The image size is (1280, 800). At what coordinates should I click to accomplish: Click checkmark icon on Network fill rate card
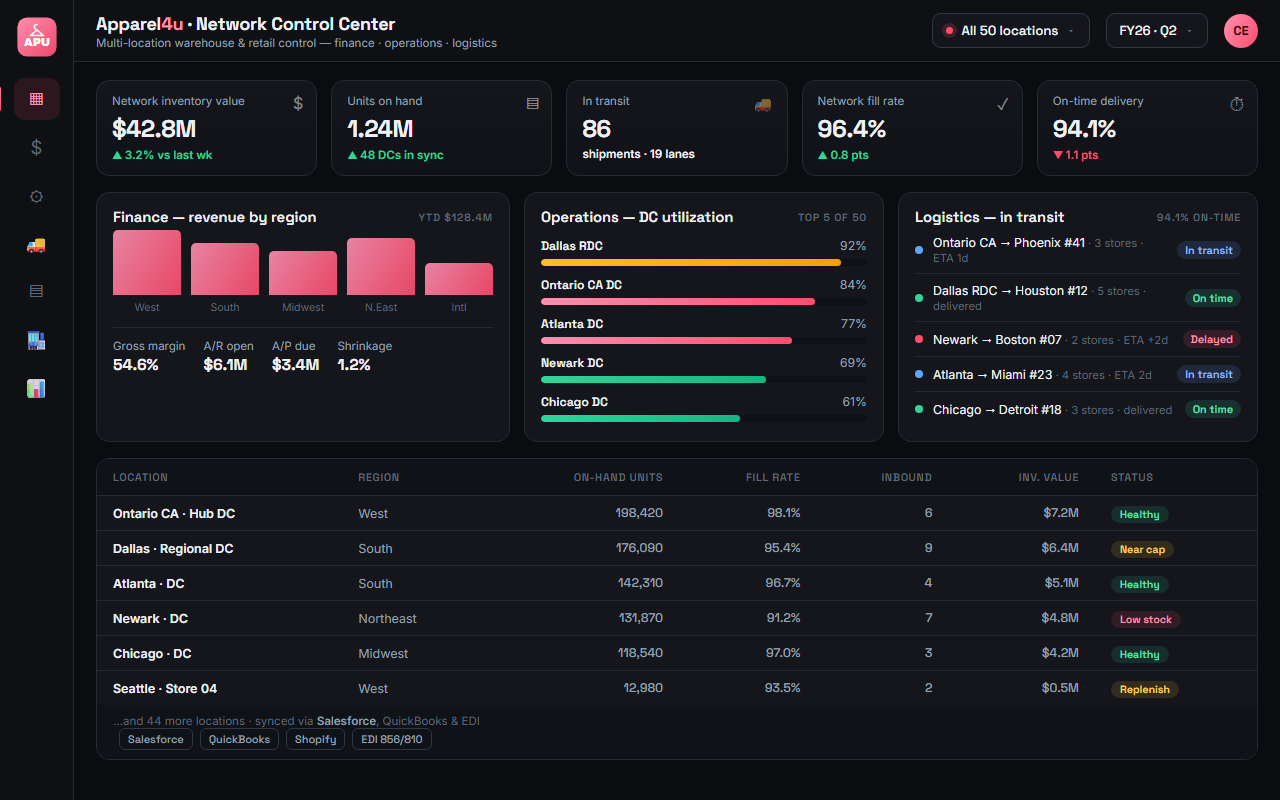coord(1003,103)
